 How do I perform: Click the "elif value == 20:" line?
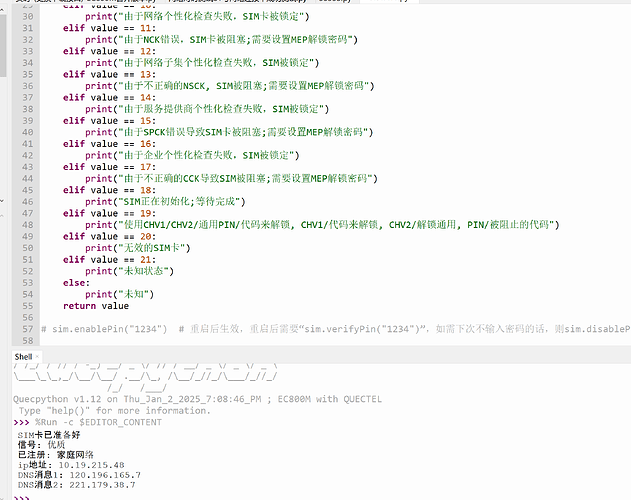[x=109, y=236]
